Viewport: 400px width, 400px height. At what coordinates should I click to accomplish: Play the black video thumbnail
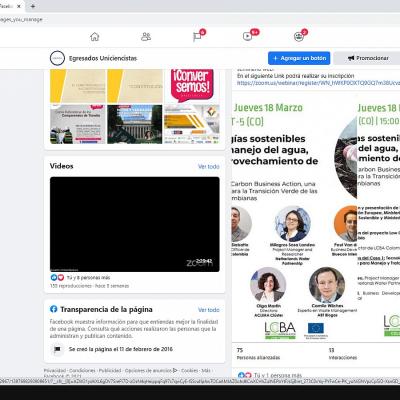click(x=135, y=224)
